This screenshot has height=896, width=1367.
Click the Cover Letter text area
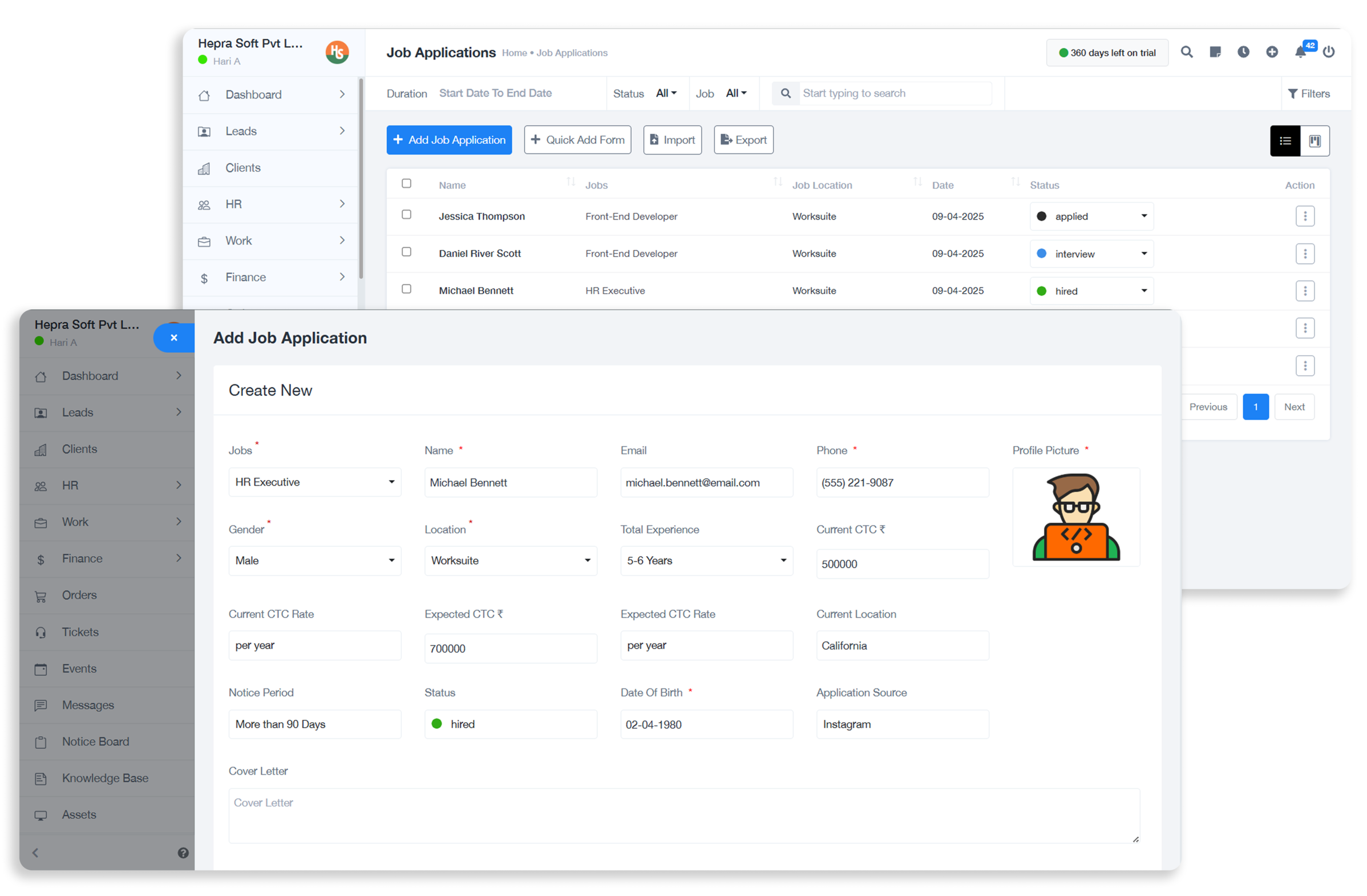pyautogui.click(x=684, y=816)
